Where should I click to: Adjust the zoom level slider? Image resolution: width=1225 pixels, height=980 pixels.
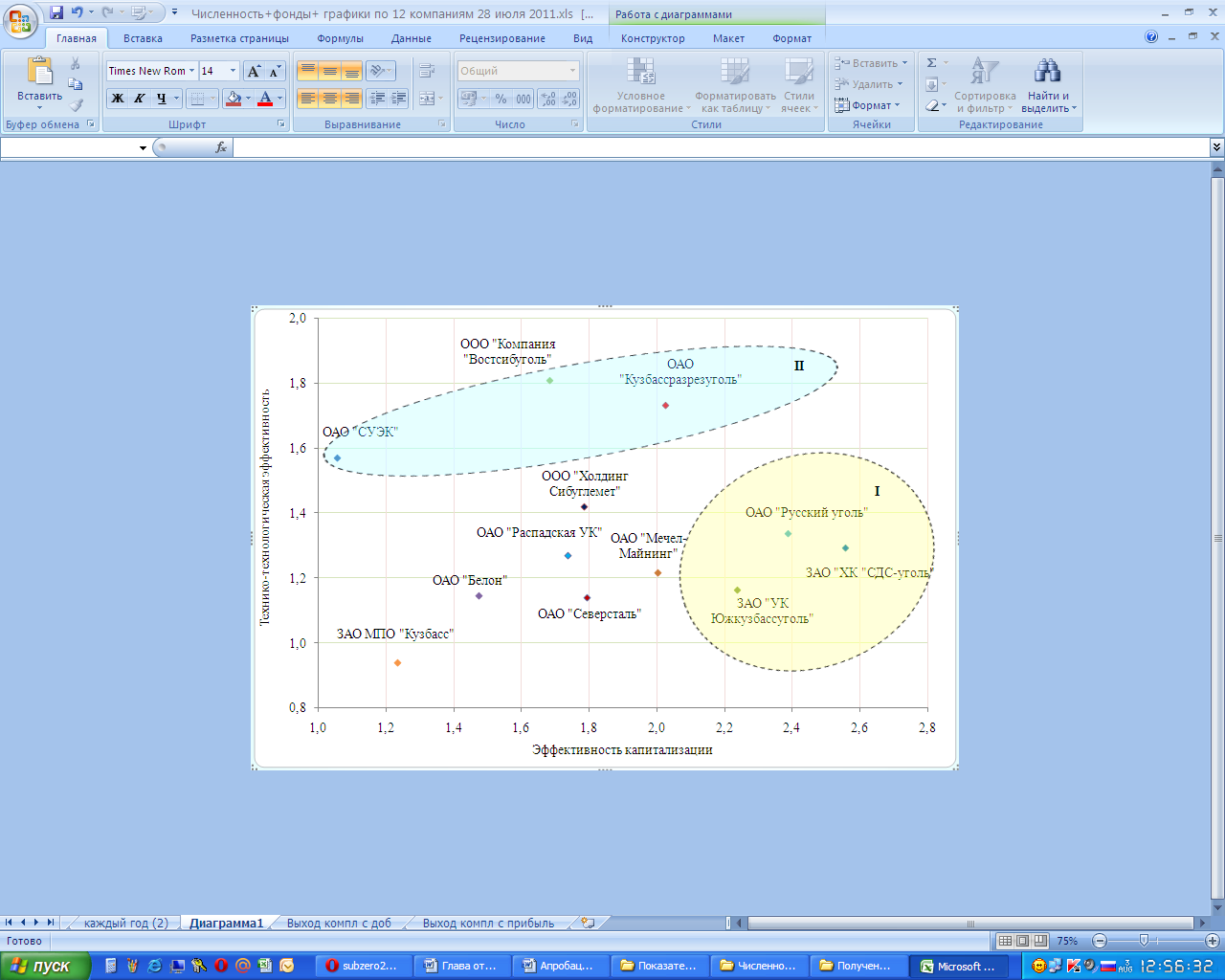pos(1144,941)
